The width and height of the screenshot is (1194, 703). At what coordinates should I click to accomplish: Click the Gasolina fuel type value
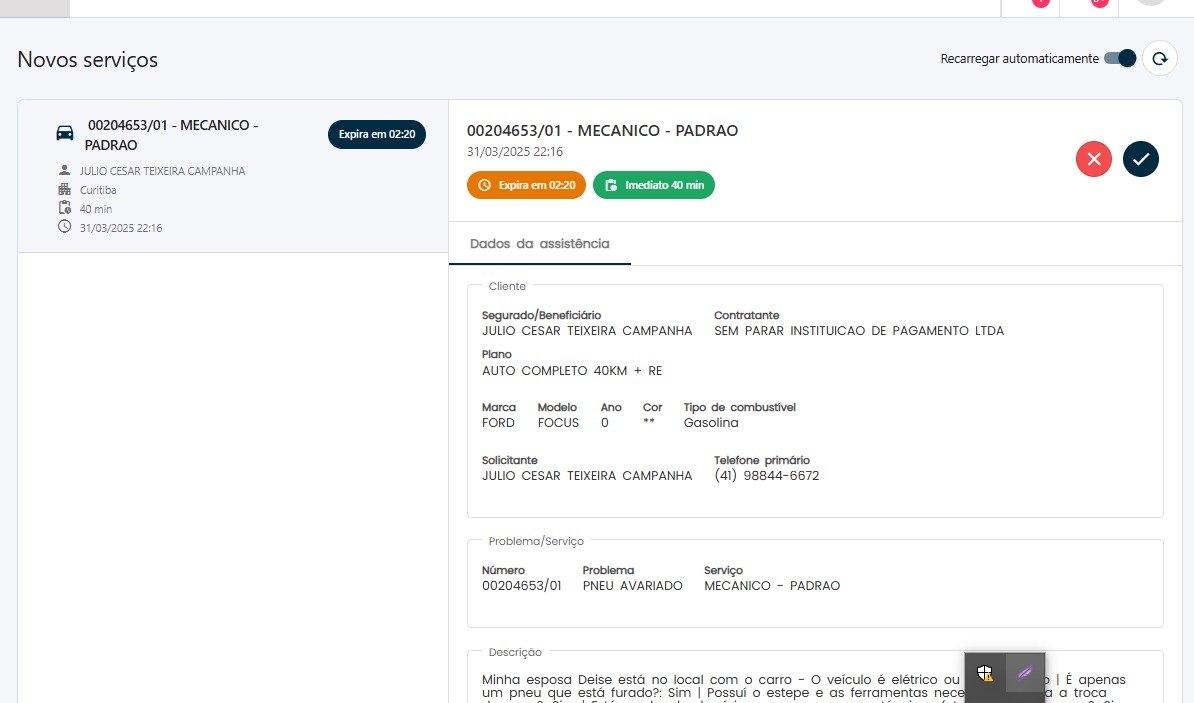click(710, 423)
